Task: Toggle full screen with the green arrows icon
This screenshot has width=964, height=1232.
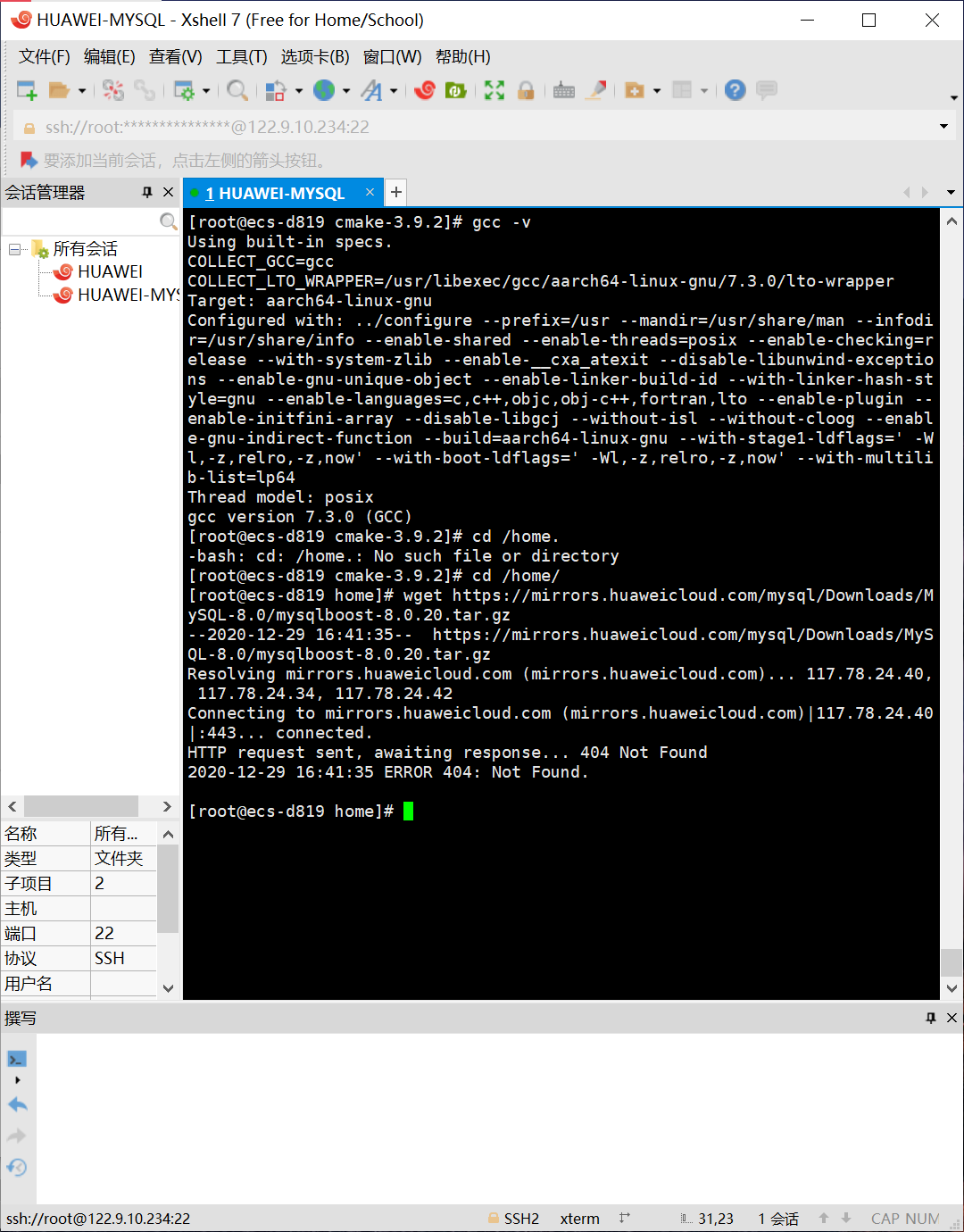Action: [494, 90]
